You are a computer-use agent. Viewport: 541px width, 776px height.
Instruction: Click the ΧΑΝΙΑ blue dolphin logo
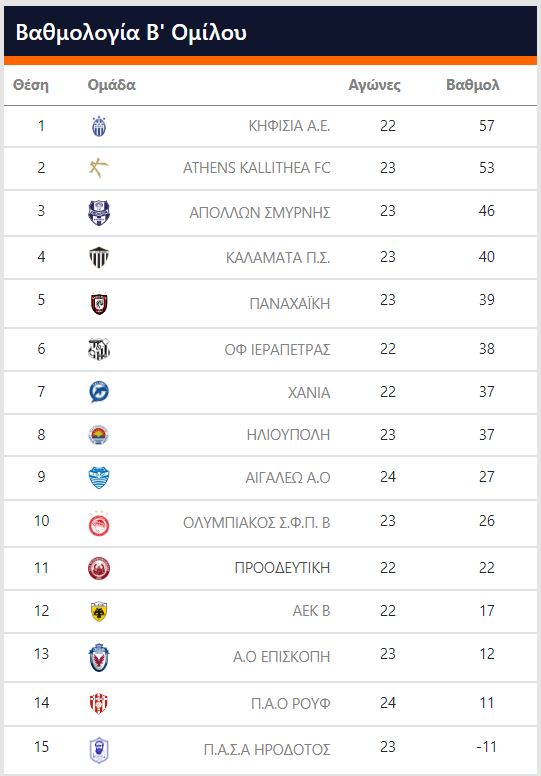click(99, 392)
